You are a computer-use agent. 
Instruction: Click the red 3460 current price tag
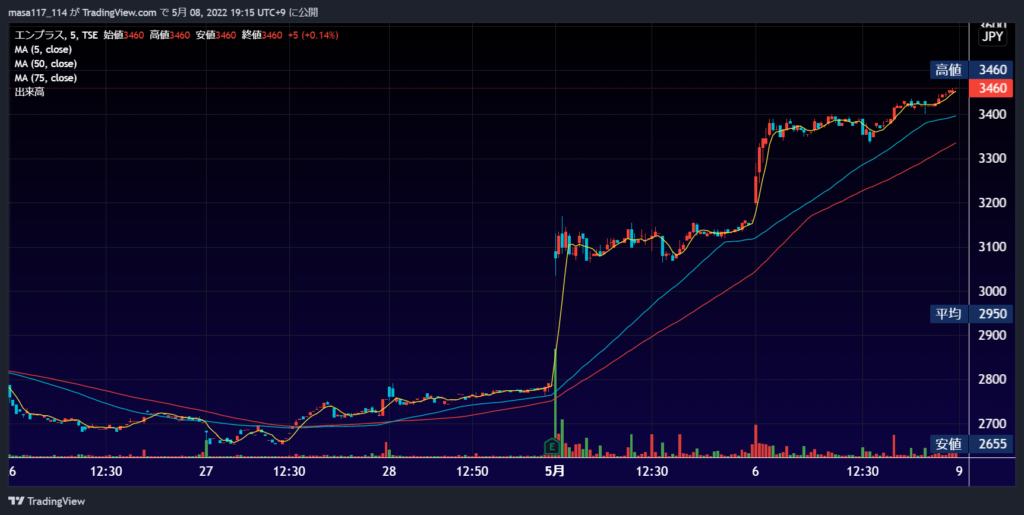coord(991,88)
